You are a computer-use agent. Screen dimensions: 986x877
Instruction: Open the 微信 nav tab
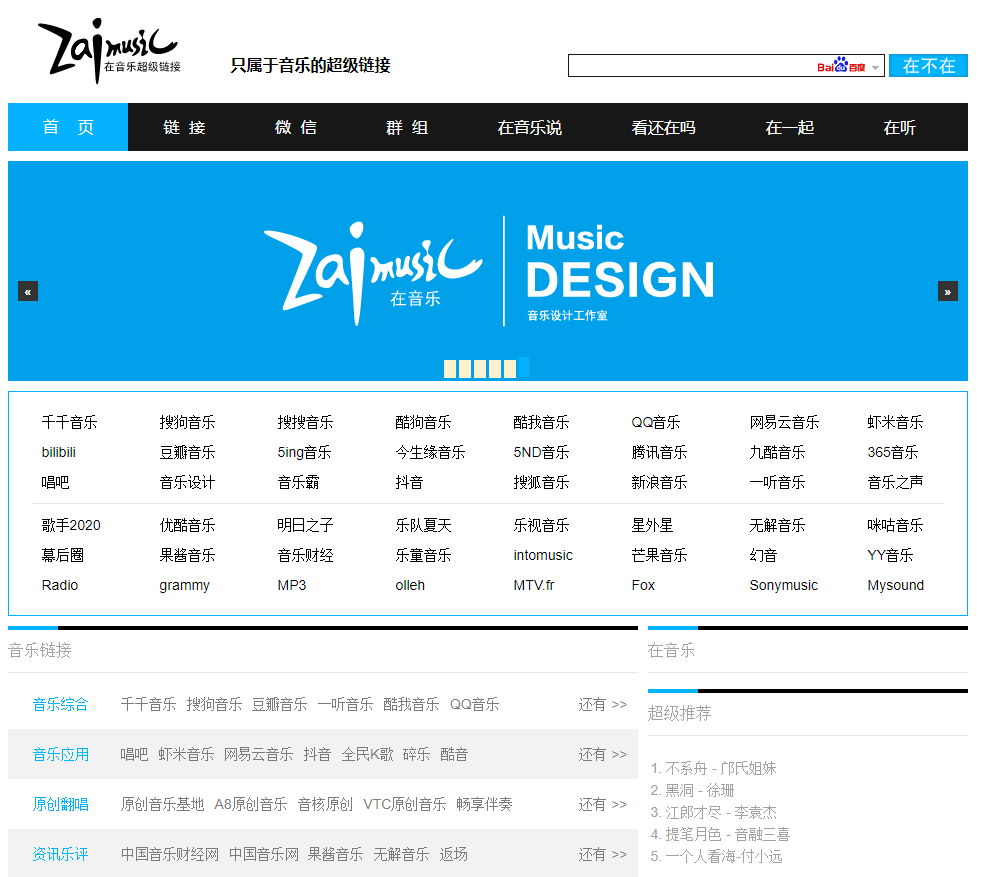[296, 127]
